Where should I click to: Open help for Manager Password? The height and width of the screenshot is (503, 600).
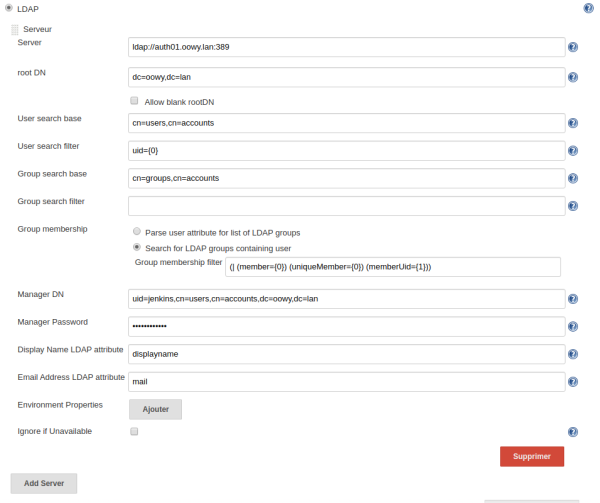pyautogui.click(x=573, y=327)
